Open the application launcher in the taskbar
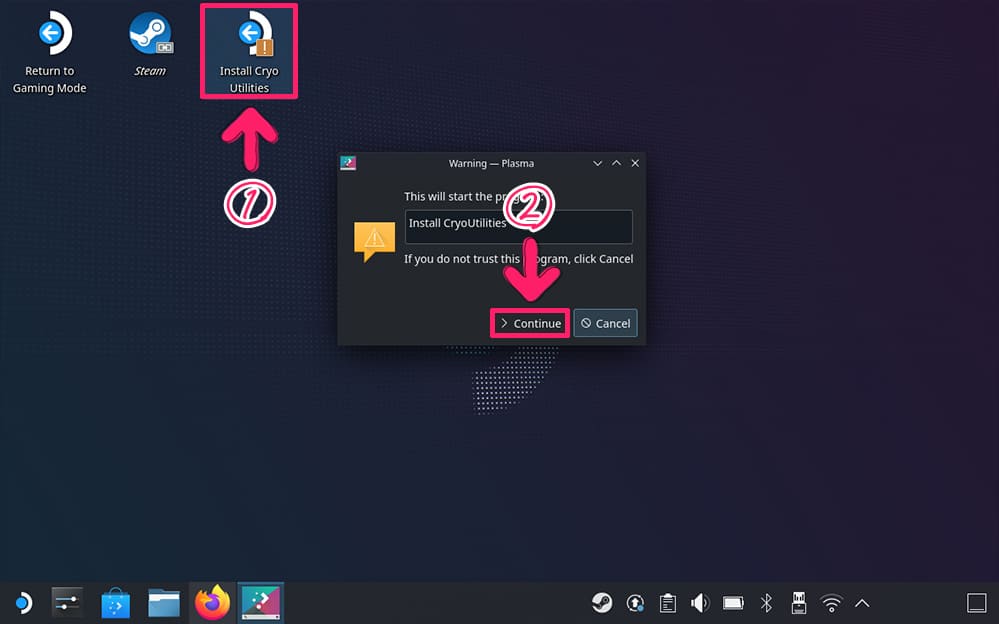Image resolution: width=999 pixels, height=624 pixels. click(23, 602)
